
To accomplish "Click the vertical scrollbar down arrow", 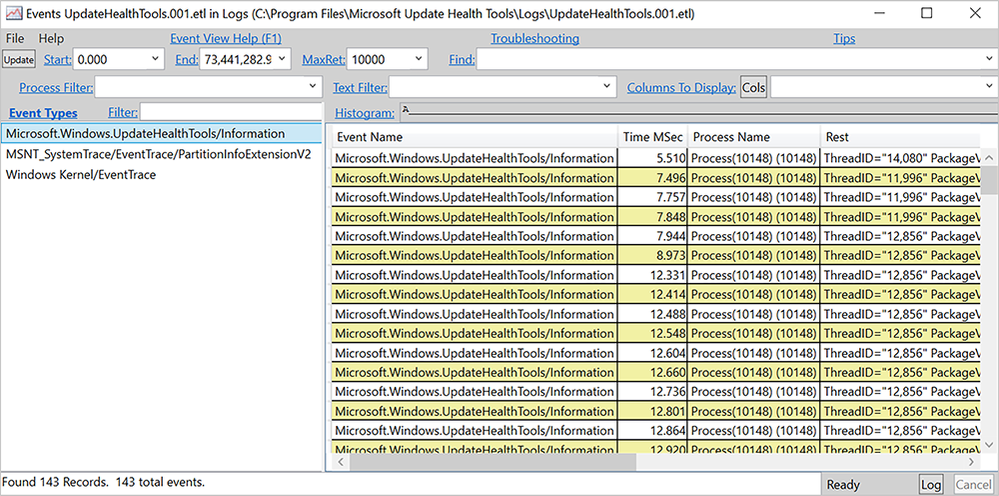I will [989, 444].
